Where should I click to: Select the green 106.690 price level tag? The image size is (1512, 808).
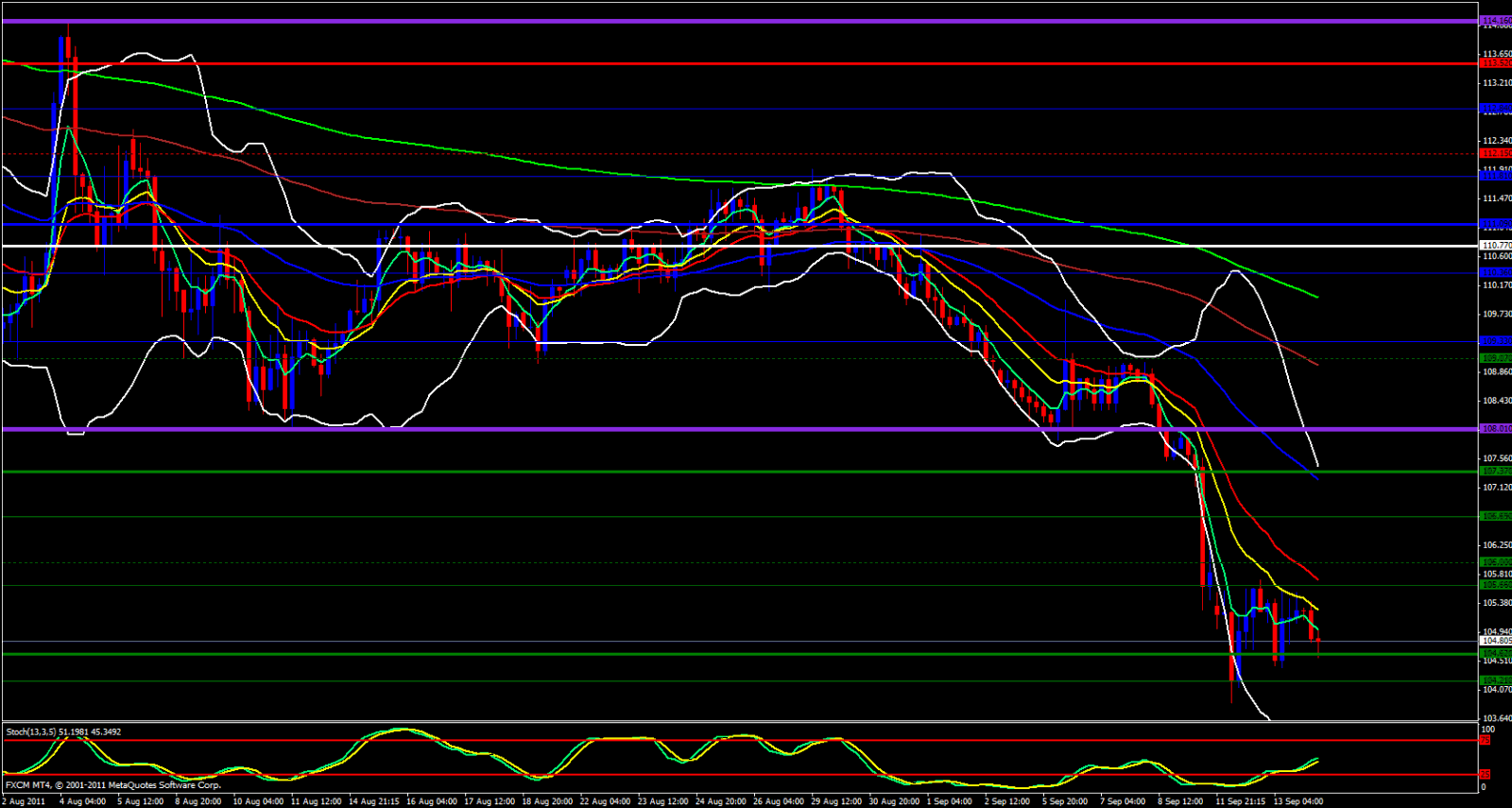point(1496,516)
